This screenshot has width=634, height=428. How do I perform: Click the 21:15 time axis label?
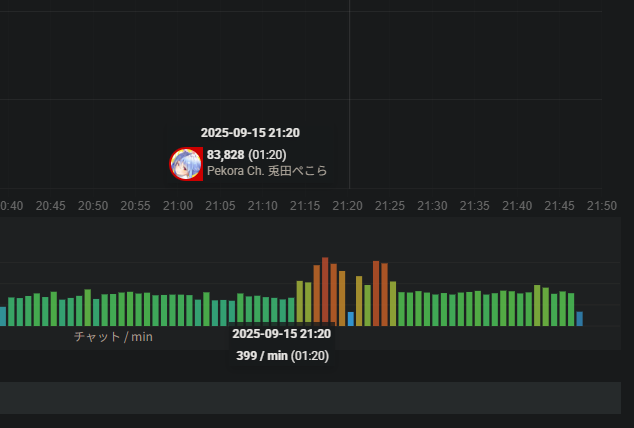pos(305,206)
